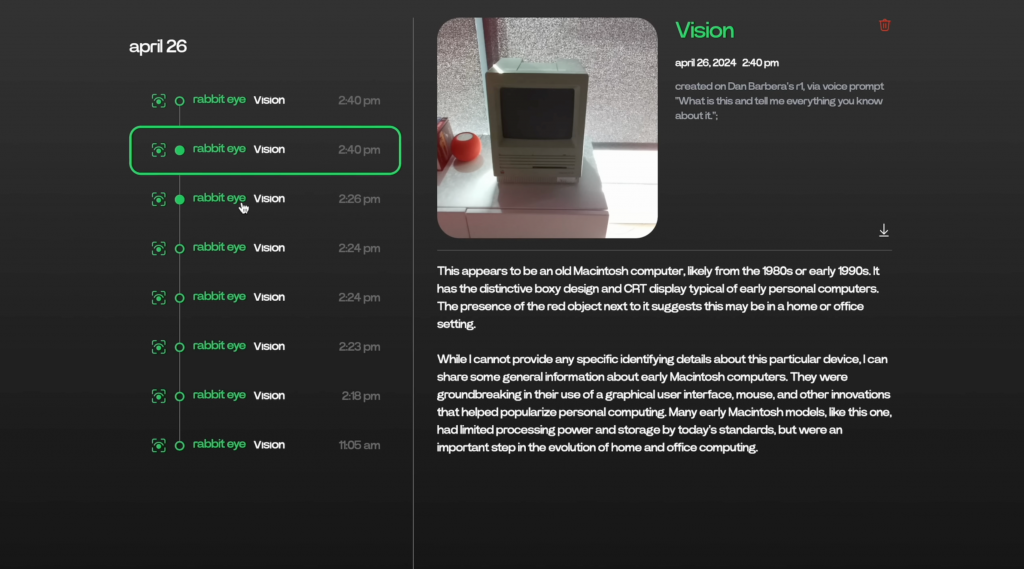Image resolution: width=1024 pixels, height=569 pixels.
Task: Click the eye icon beside the 2:26 pm entry
Action: pos(158,199)
